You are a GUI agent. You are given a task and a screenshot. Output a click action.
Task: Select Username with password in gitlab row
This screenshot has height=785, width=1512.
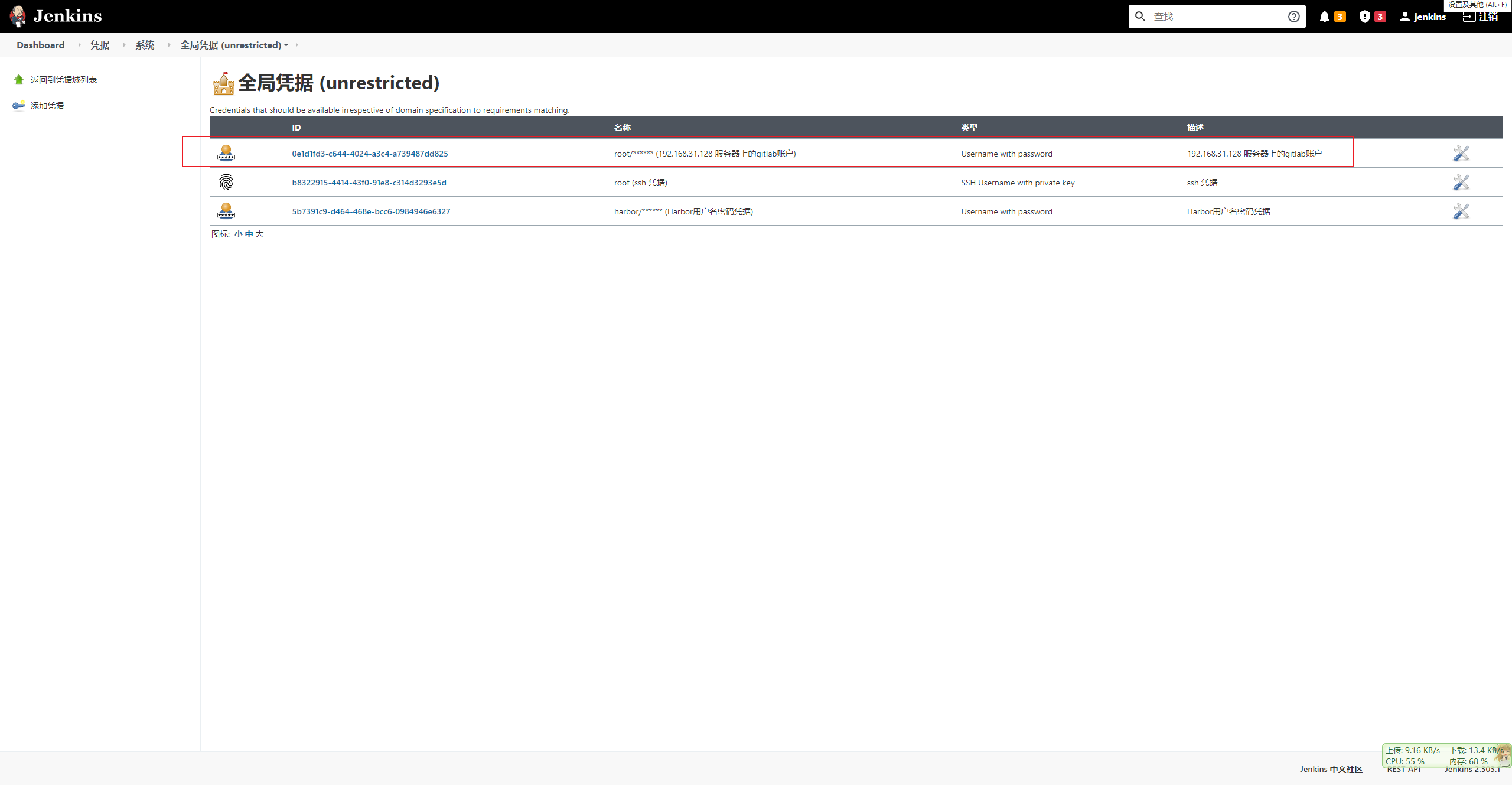click(1006, 154)
